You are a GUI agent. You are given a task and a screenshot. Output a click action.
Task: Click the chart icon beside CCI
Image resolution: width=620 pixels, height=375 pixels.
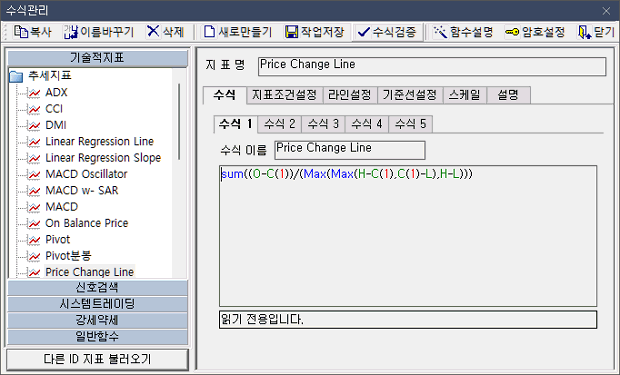pyautogui.click(x=34, y=109)
